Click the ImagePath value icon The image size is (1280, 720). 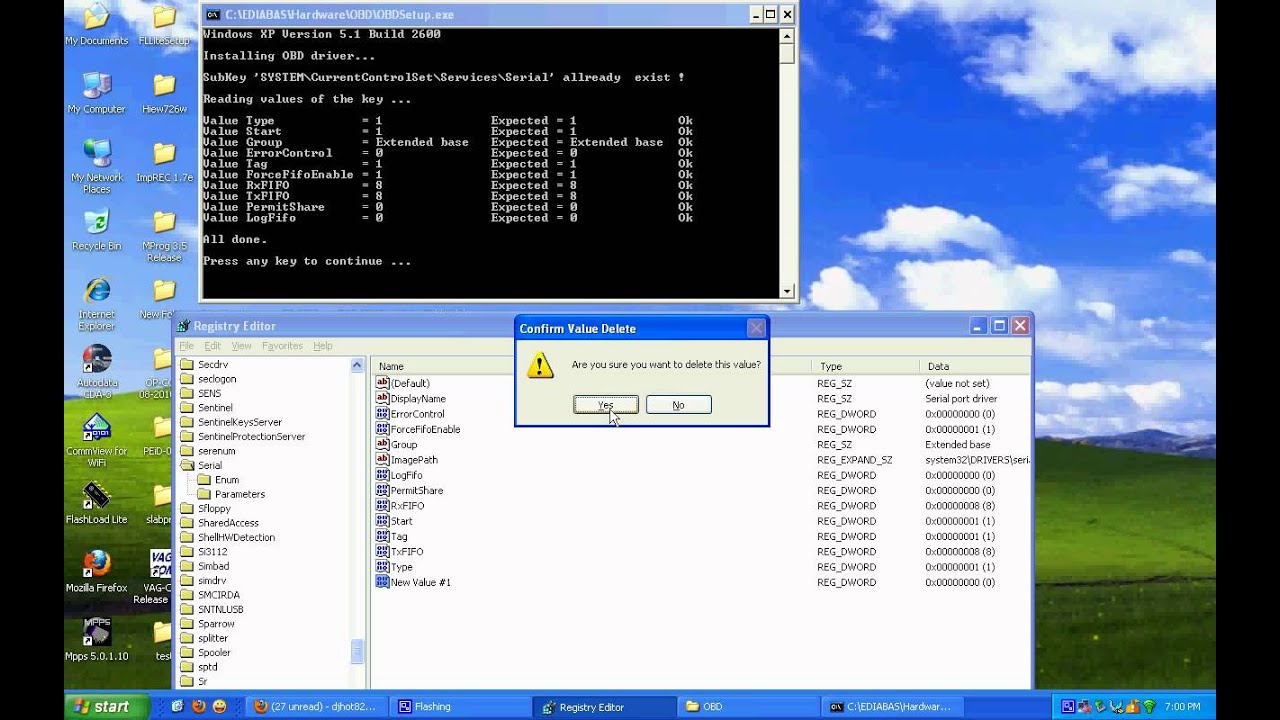click(382, 460)
